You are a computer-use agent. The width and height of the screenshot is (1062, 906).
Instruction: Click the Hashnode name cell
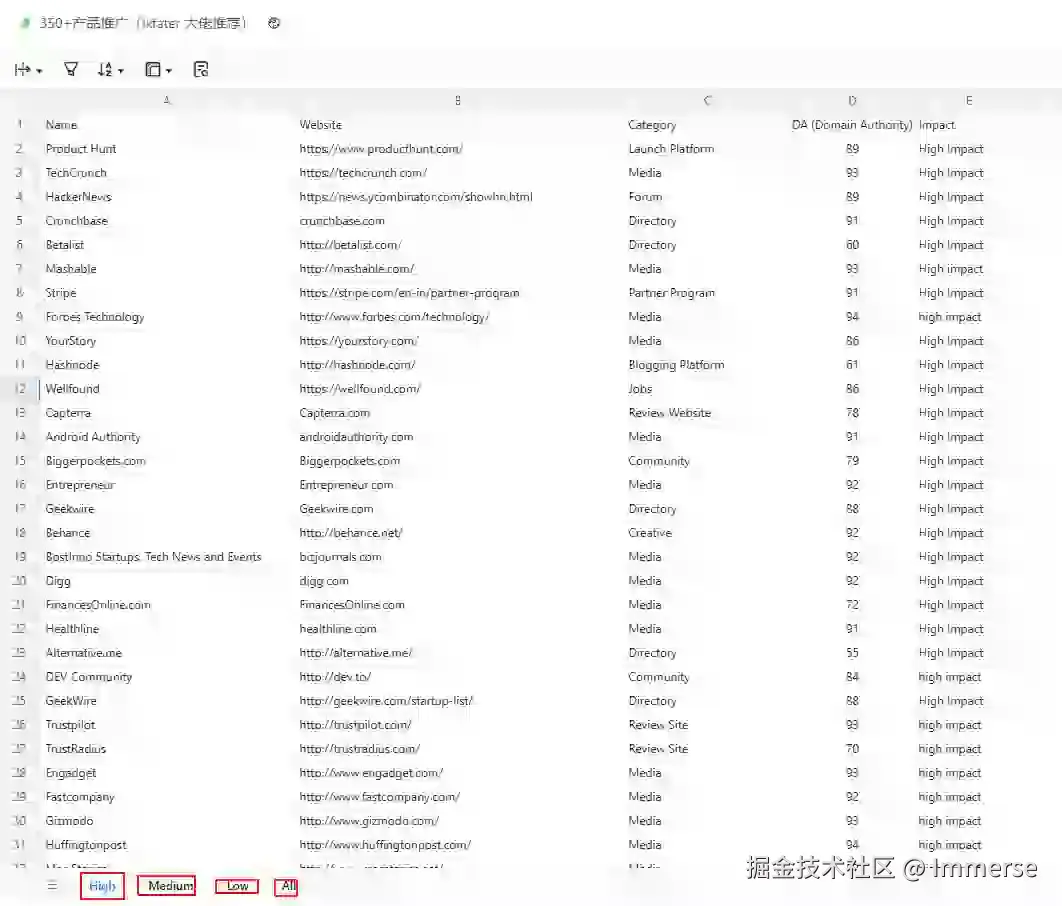click(72, 364)
